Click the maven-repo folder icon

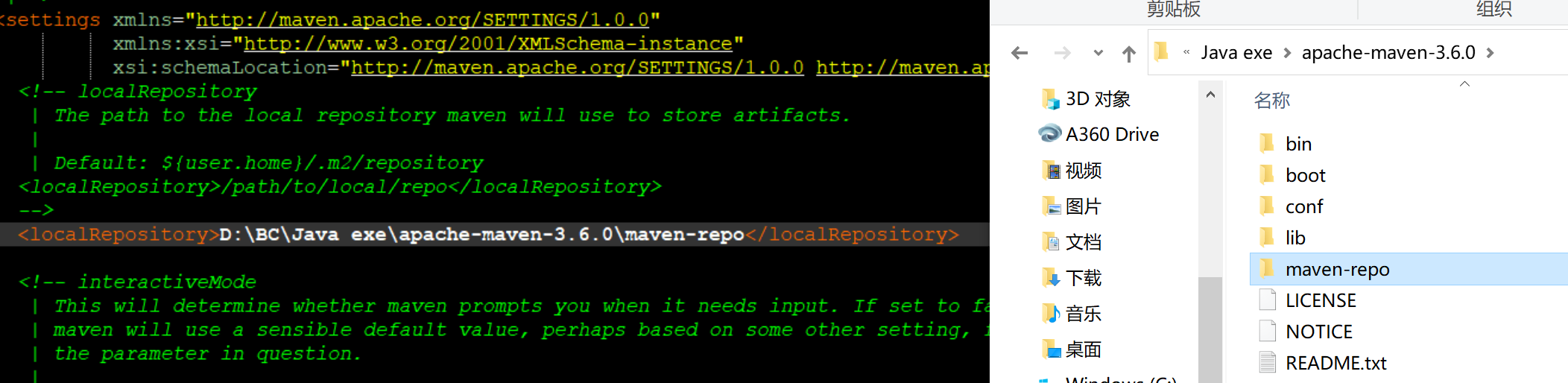[1266, 268]
